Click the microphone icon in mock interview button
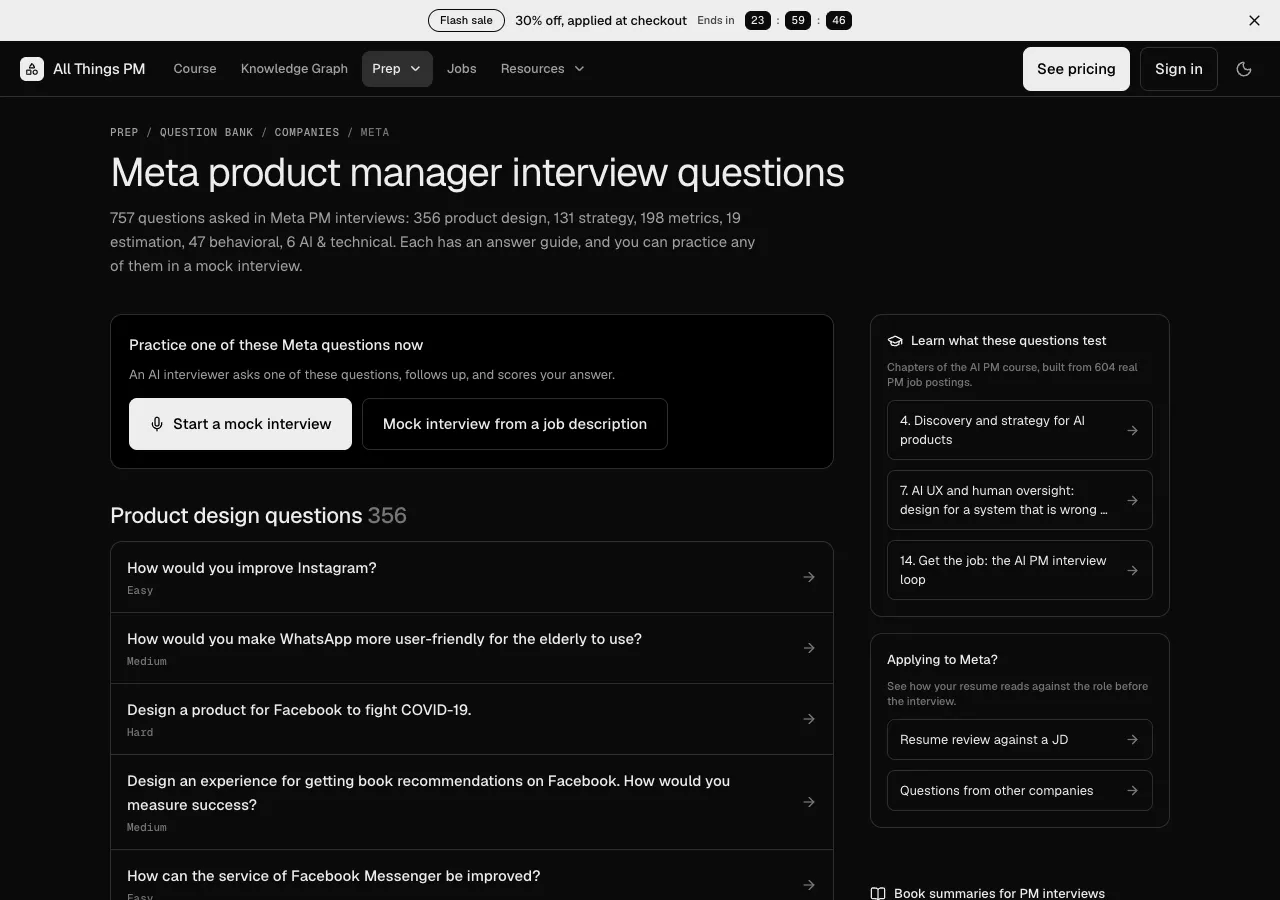Image resolution: width=1280 pixels, height=900 pixels. (157, 424)
